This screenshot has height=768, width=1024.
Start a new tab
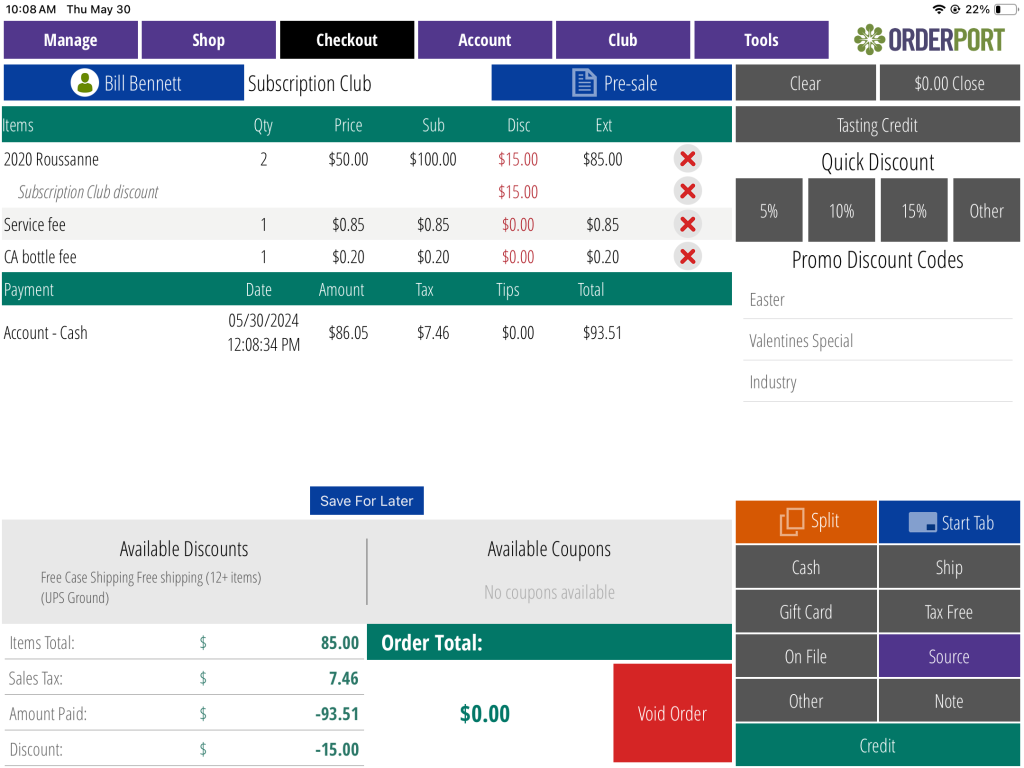coord(949,523)
